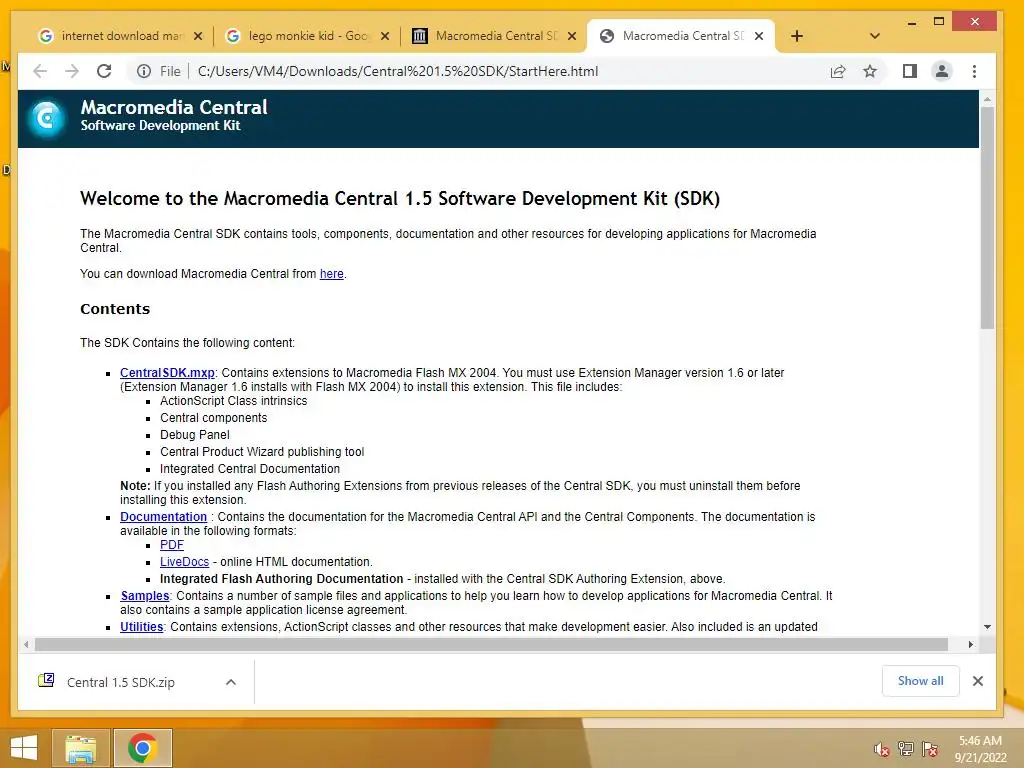This screenshot has width=1024, height=768.
Task: Share this page via share icon
Action: [x=838, y=71]
